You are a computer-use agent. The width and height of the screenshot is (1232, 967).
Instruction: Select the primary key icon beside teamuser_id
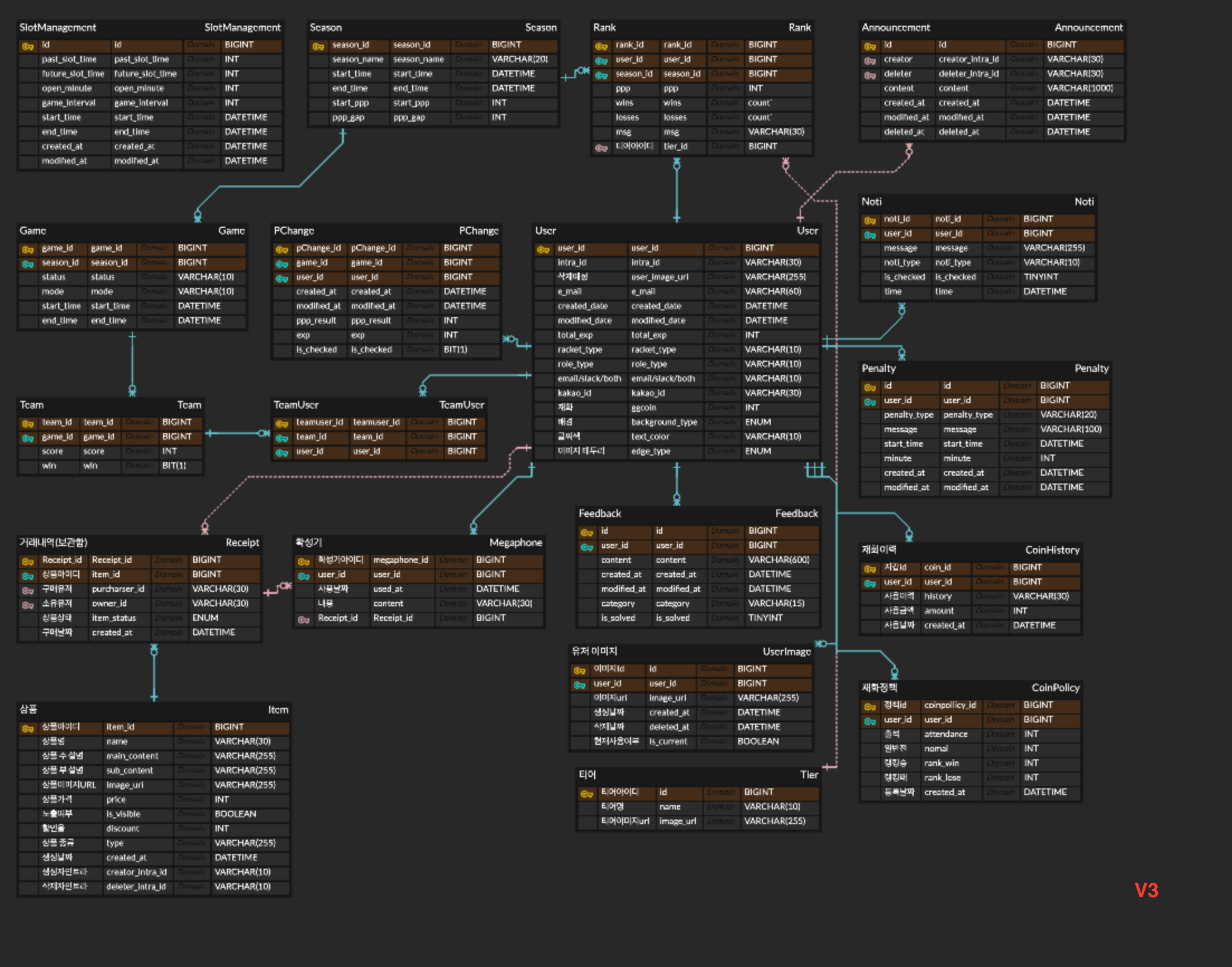pyautogui.click(x=282, y=424)
